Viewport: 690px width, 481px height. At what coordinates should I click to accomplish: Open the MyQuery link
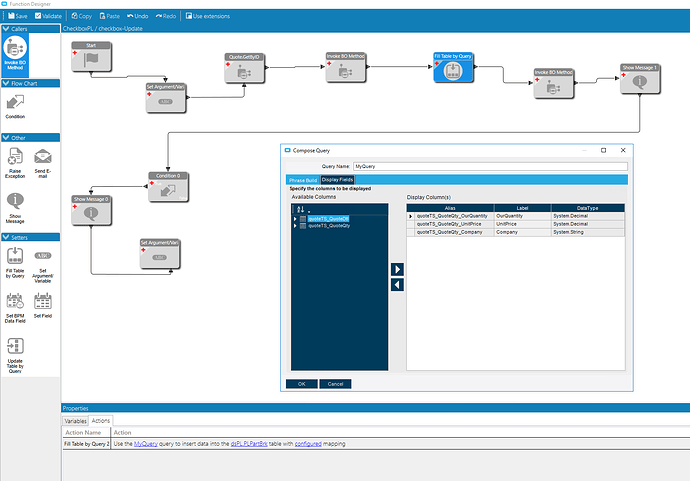146,444
